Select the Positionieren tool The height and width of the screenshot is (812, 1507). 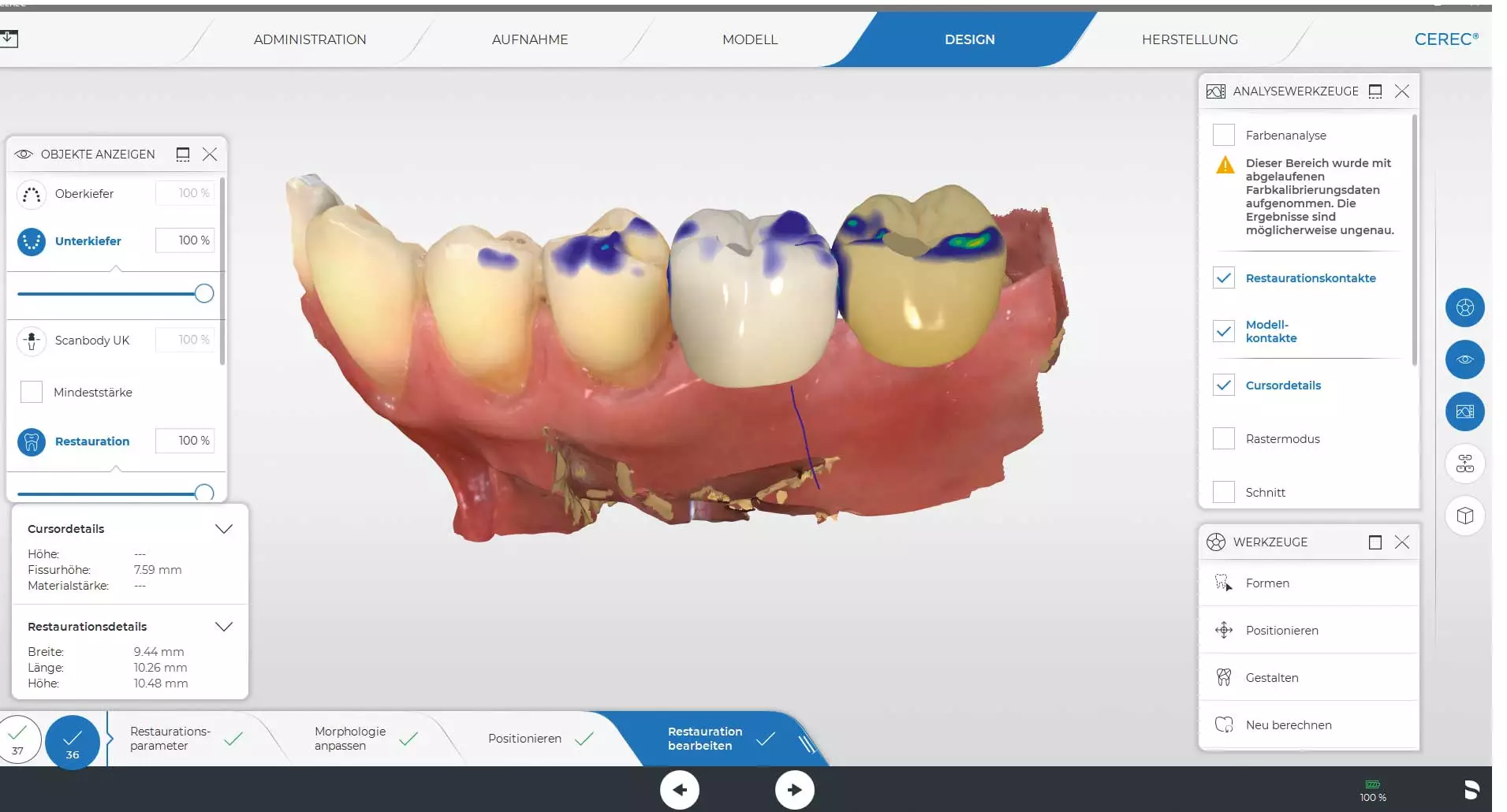pos(1281,631)
